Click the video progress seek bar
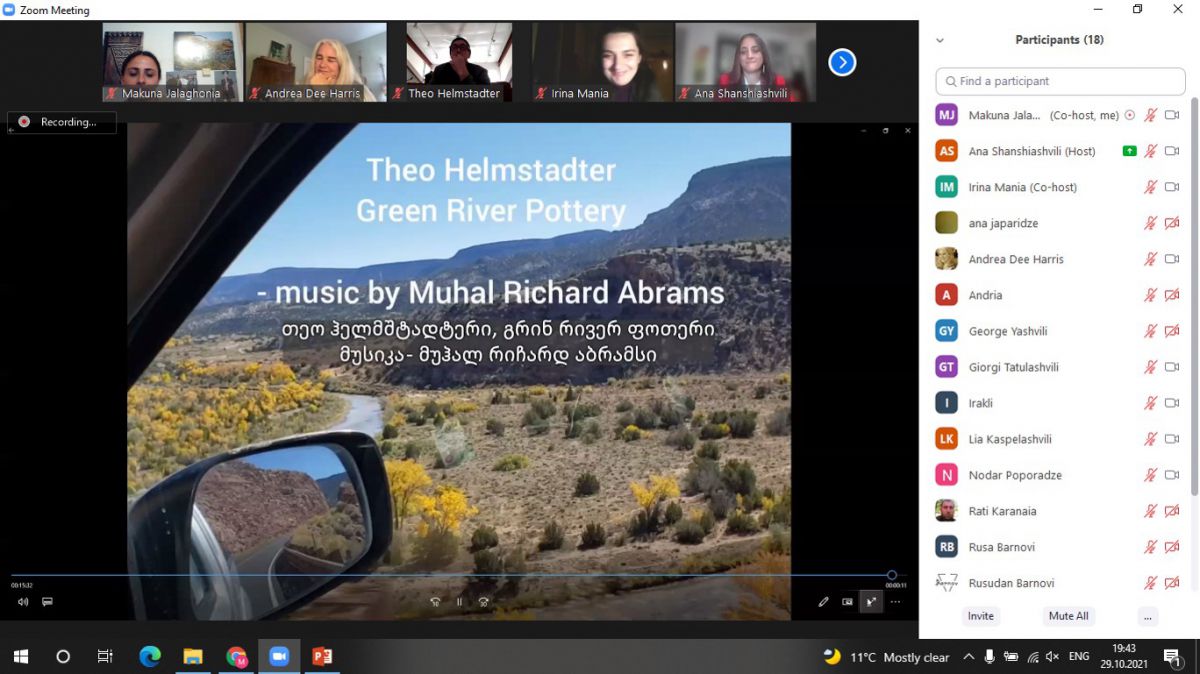The height and width of the screenshot is (674, 1200). coord(450,575)
